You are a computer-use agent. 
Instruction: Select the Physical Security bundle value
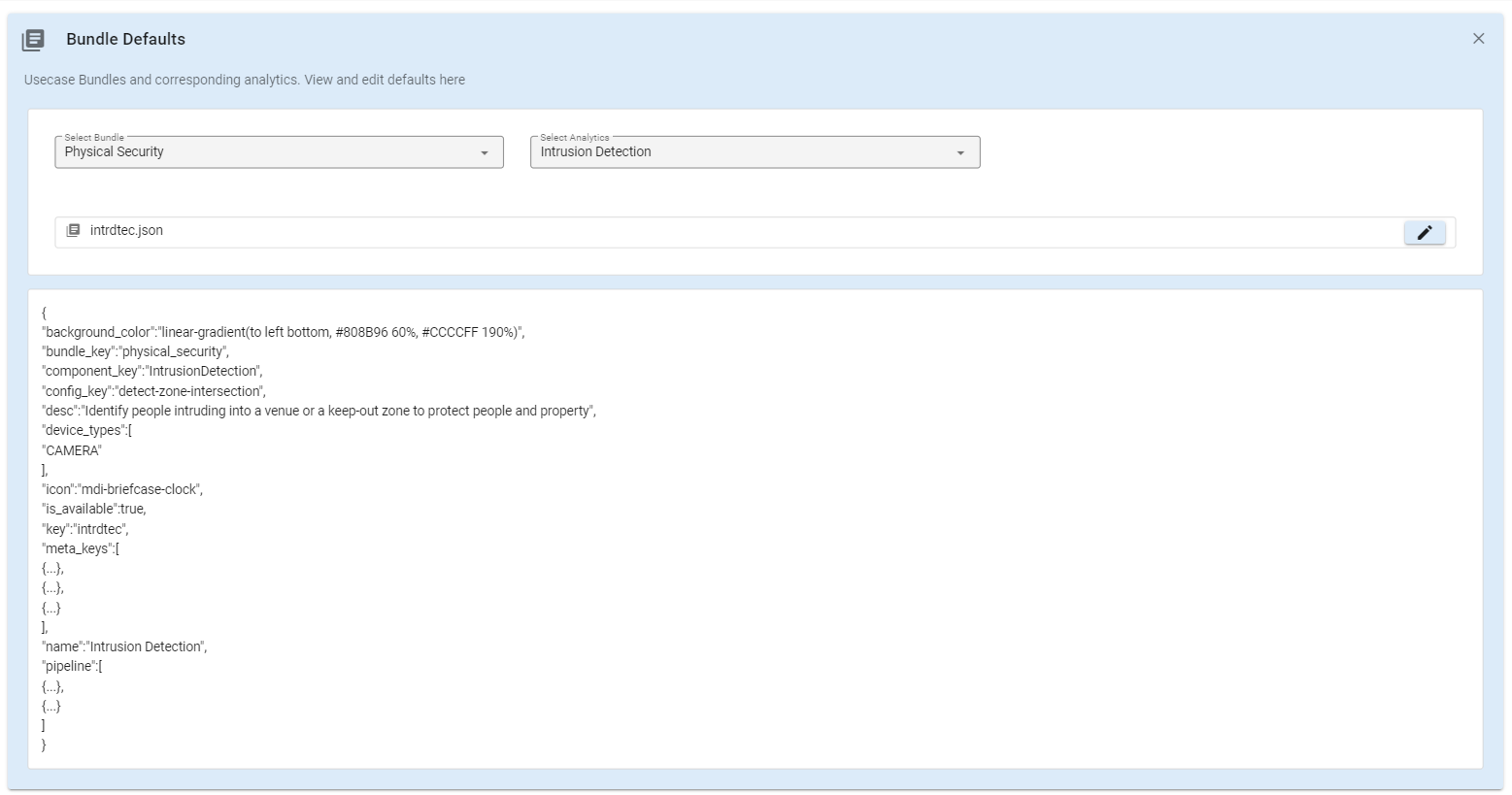click(x=114, y=152)
